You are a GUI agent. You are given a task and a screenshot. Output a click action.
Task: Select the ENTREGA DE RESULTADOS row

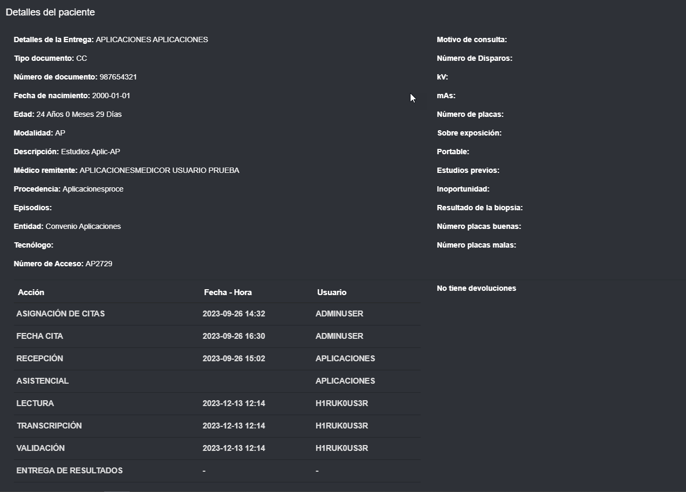pyautogui.click(x=217, y=471)
